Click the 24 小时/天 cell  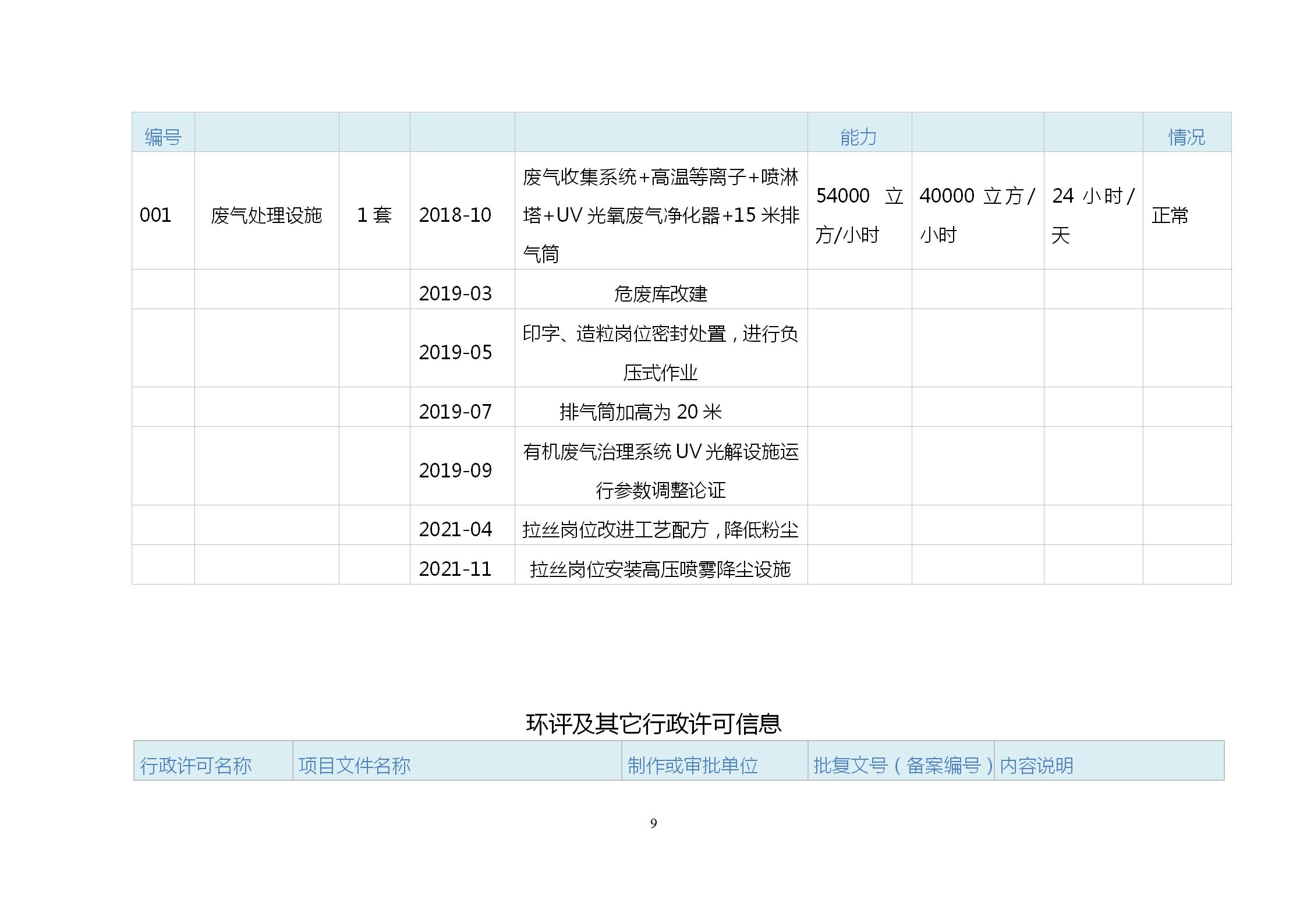point(1092,215)
